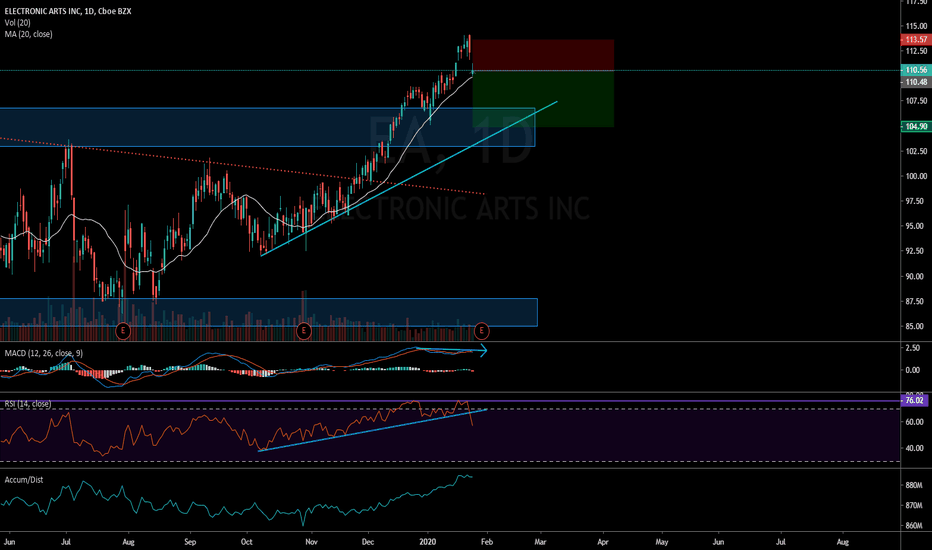Click the earnings marker near February
Image resolution: width=932 pixels, height=550 pixels.
pyautogui.click(x=481, y=331)
